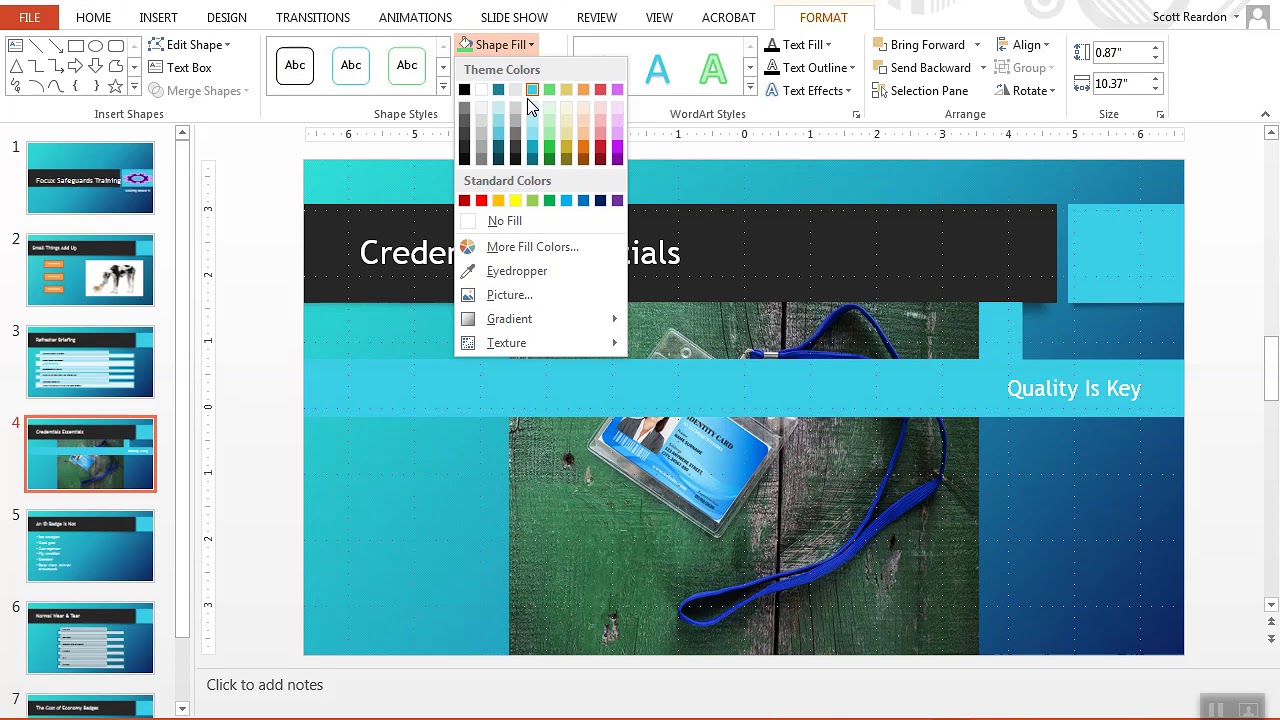
Task: Insert a Text Box
Action: [180, 68]
